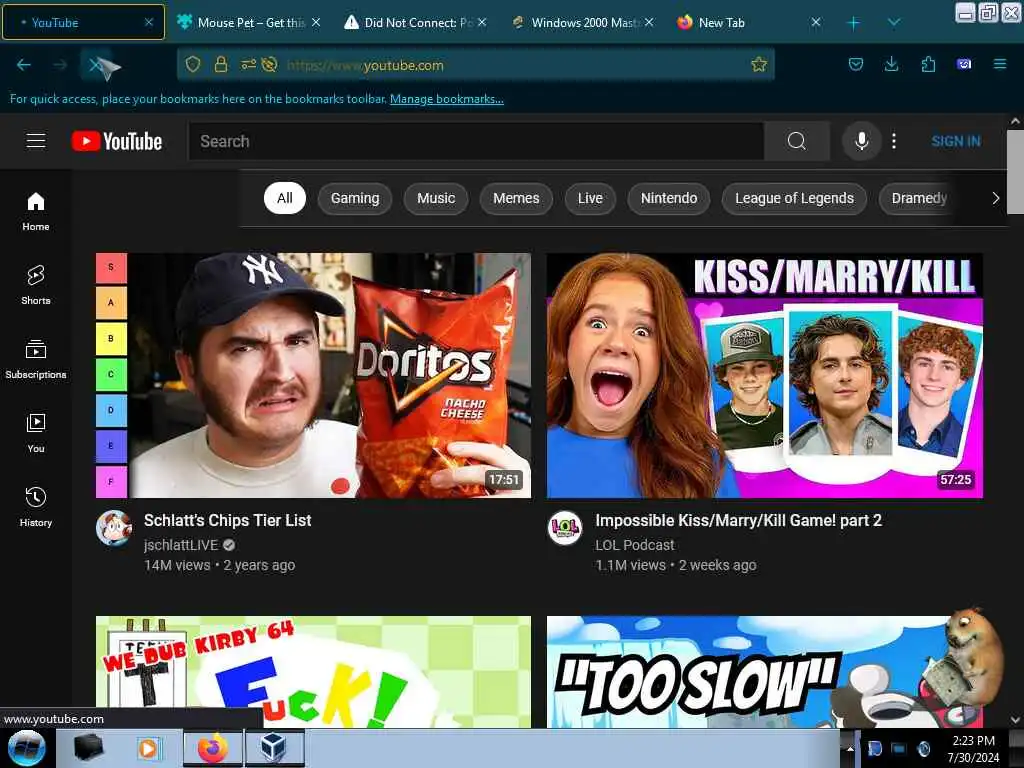1024x768 pixels.
Task: Close the Mouse Pet tab
Action: pos(316,22)
